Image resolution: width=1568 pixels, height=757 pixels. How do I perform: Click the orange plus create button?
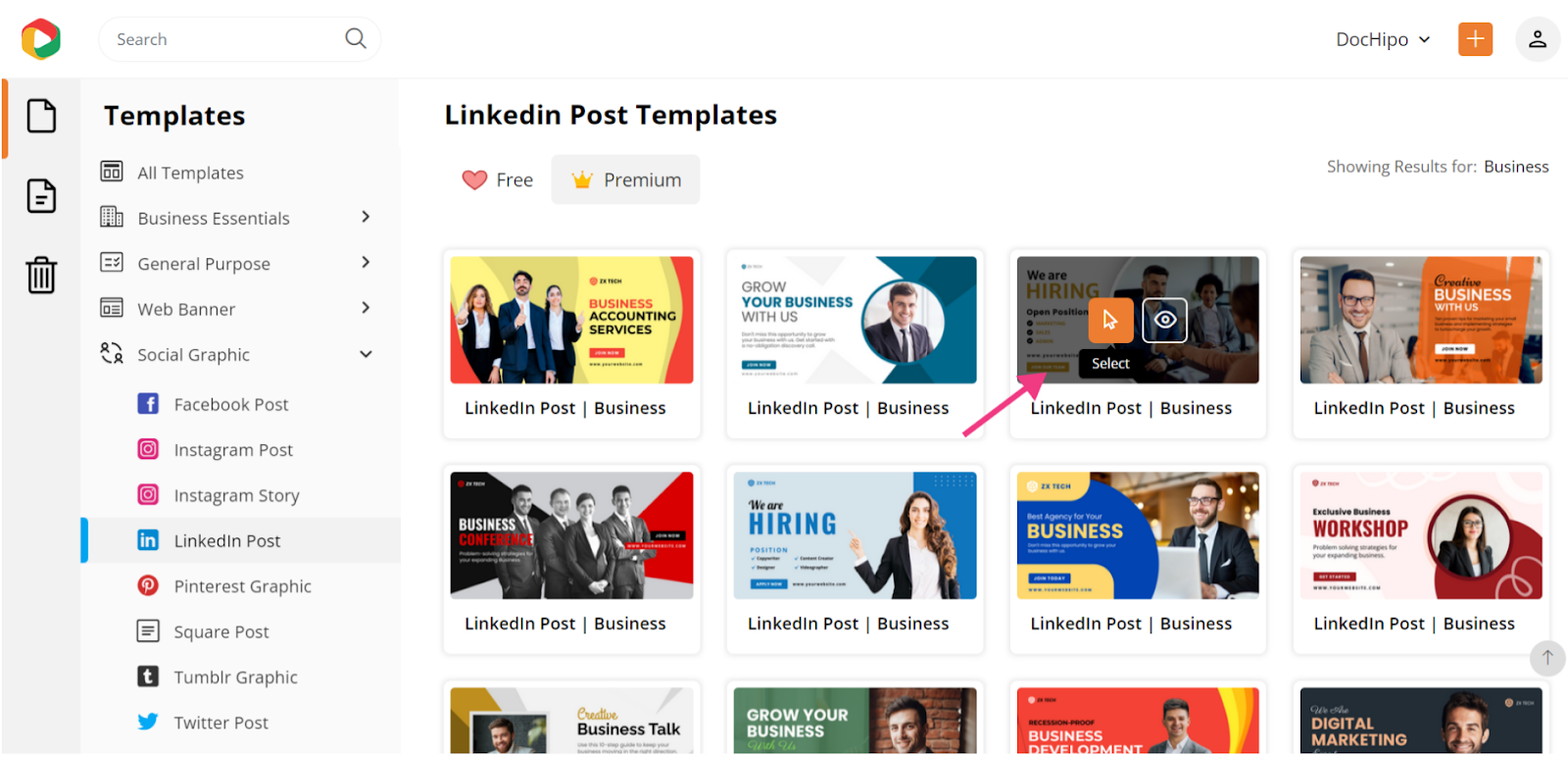1475,39
